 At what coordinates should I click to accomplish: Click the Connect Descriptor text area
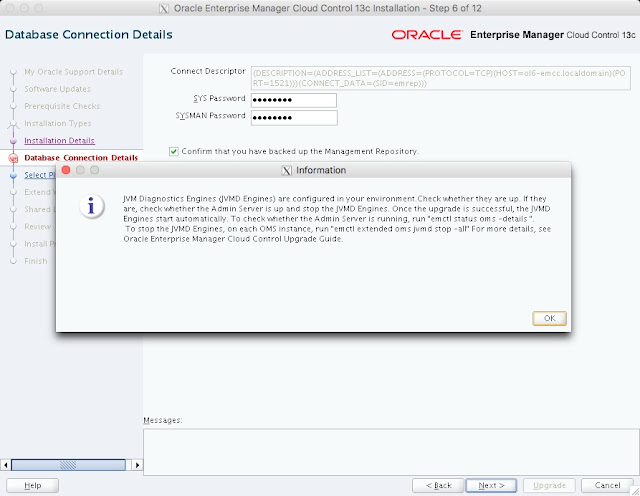pos(441,78)
